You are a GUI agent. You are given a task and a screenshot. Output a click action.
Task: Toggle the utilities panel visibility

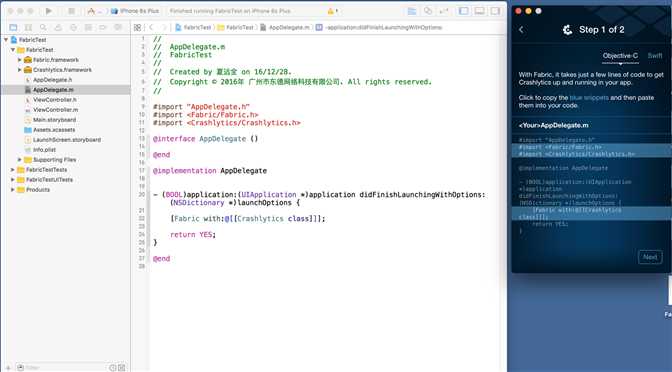point(495,11)
